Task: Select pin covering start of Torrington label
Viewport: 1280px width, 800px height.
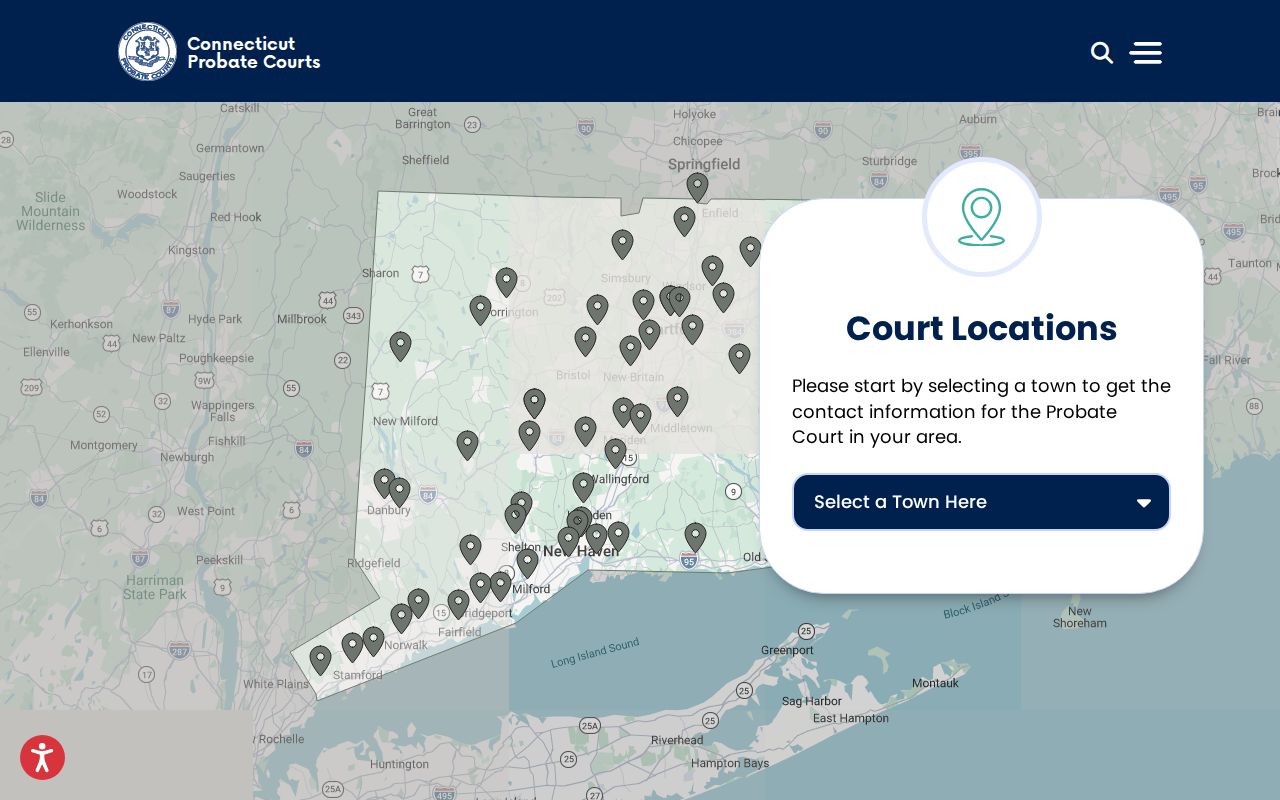Action: 480,310
